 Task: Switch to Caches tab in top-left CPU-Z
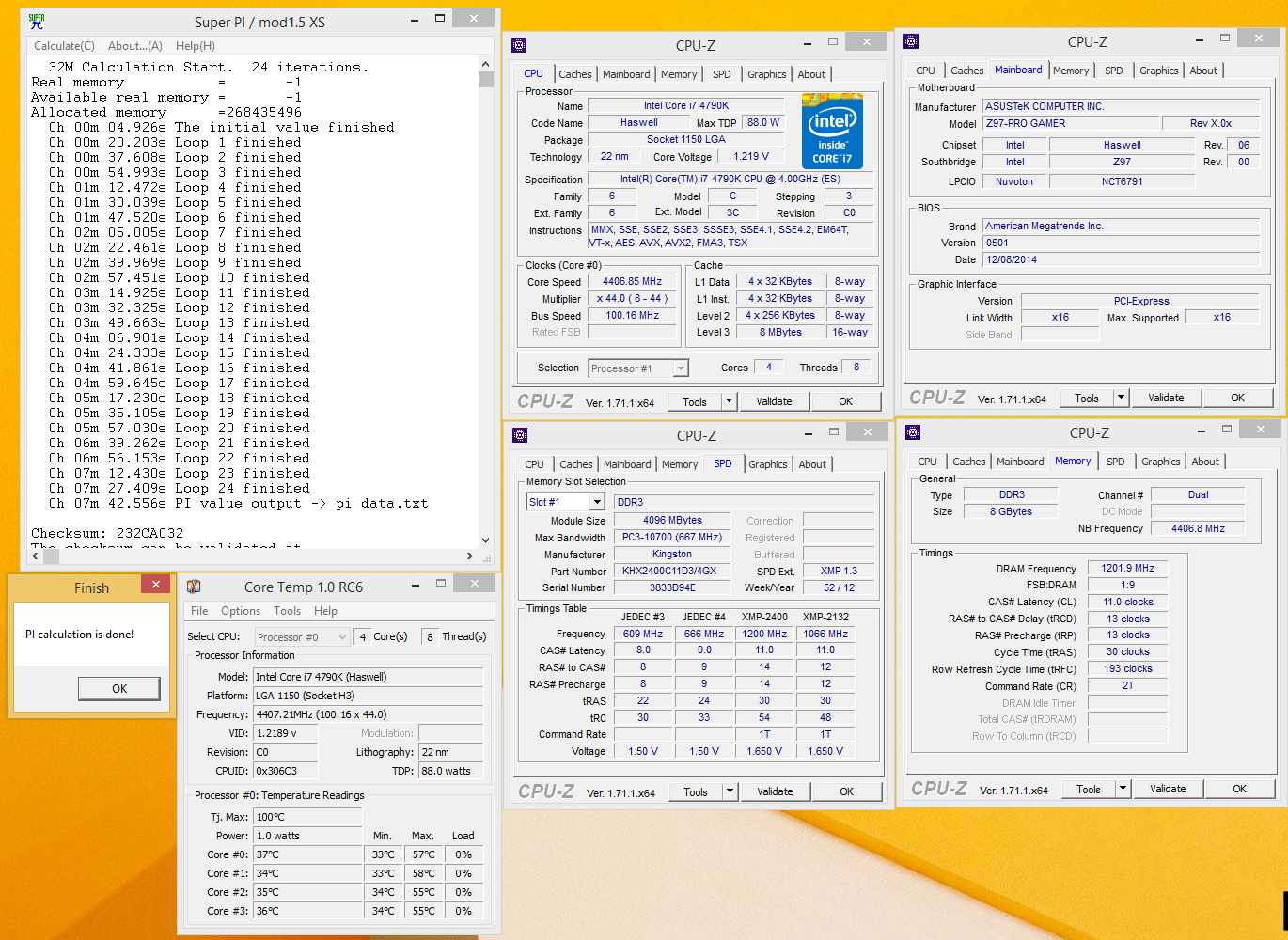click(x=575, y=74)
